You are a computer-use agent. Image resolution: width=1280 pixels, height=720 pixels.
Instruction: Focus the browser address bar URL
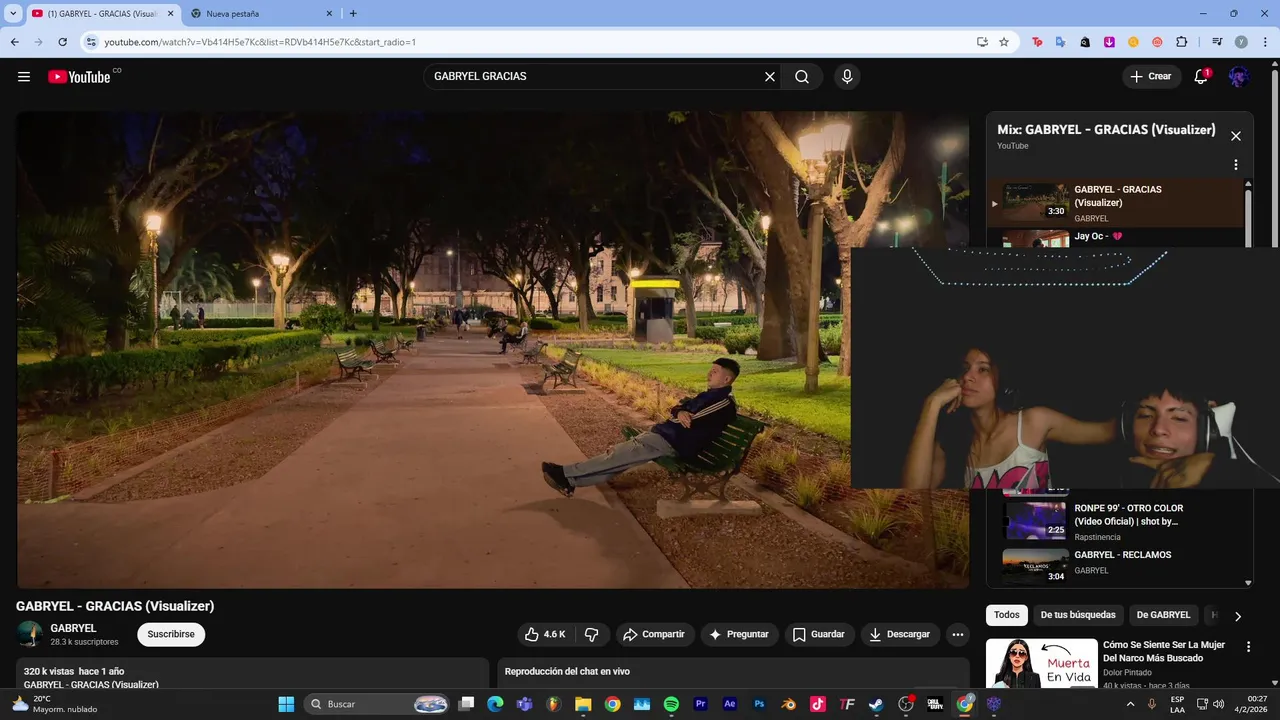tap(260, 42)
